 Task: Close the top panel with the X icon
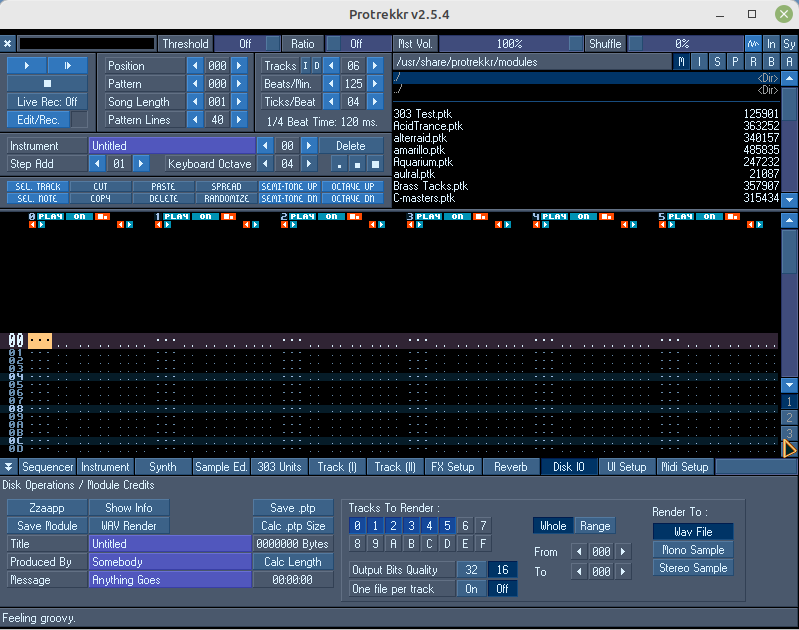point(8,43)
